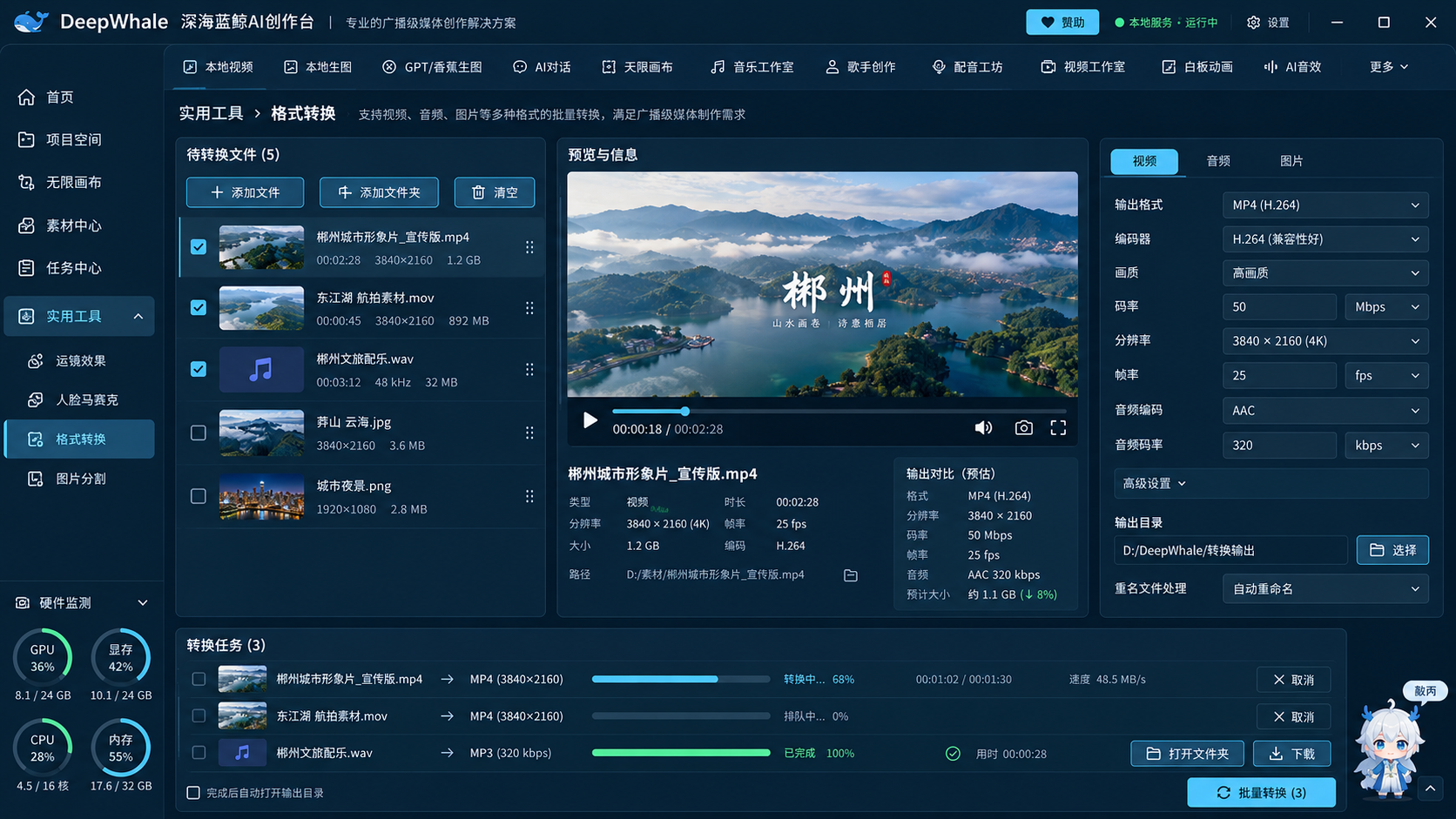Open the 画质 高画质 dropdown
Image resolution: width=1456 pixels, height=819 pixels.
coord(1325,273)
